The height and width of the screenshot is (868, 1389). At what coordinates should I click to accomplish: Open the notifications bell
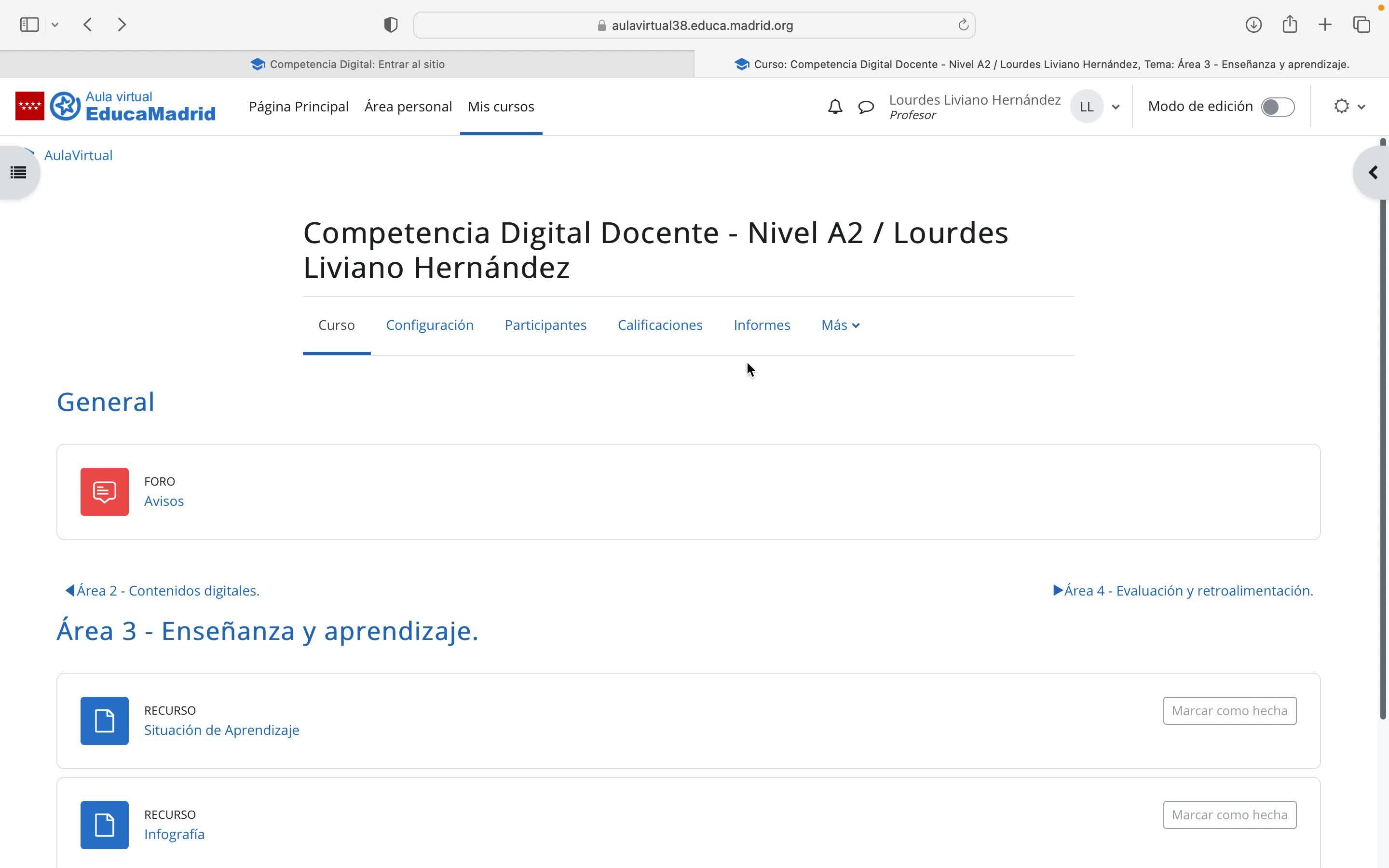[x=834, y=107]
